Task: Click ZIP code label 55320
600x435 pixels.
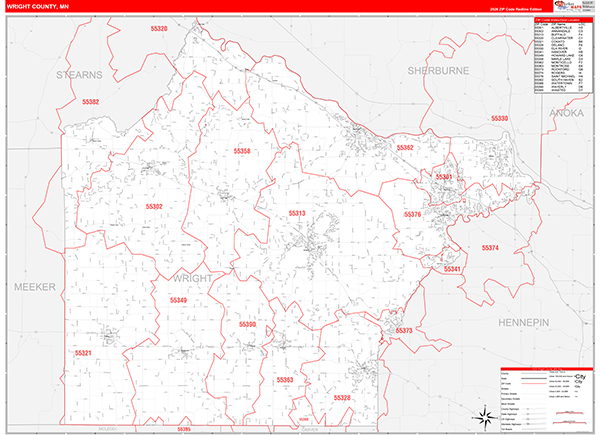Action: [159, 29]
